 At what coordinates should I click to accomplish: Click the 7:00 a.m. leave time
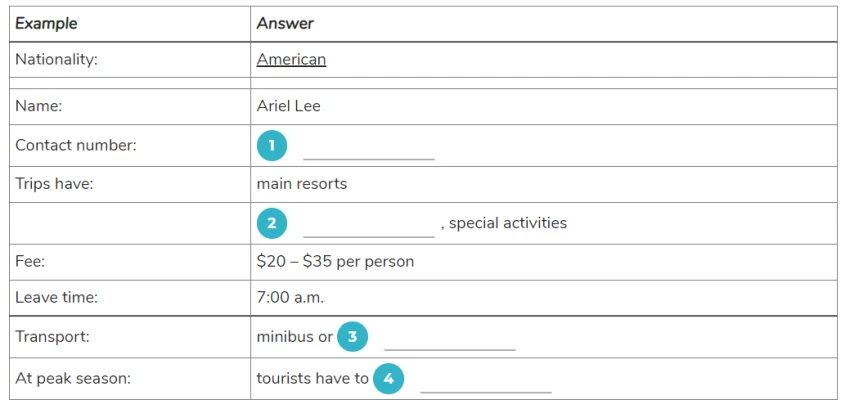pos(290,298)
